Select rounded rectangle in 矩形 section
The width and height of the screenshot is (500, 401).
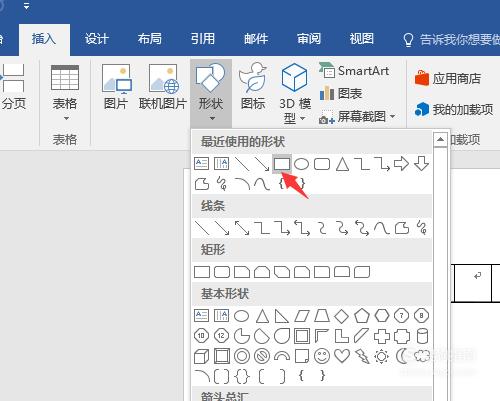[222, 272]
